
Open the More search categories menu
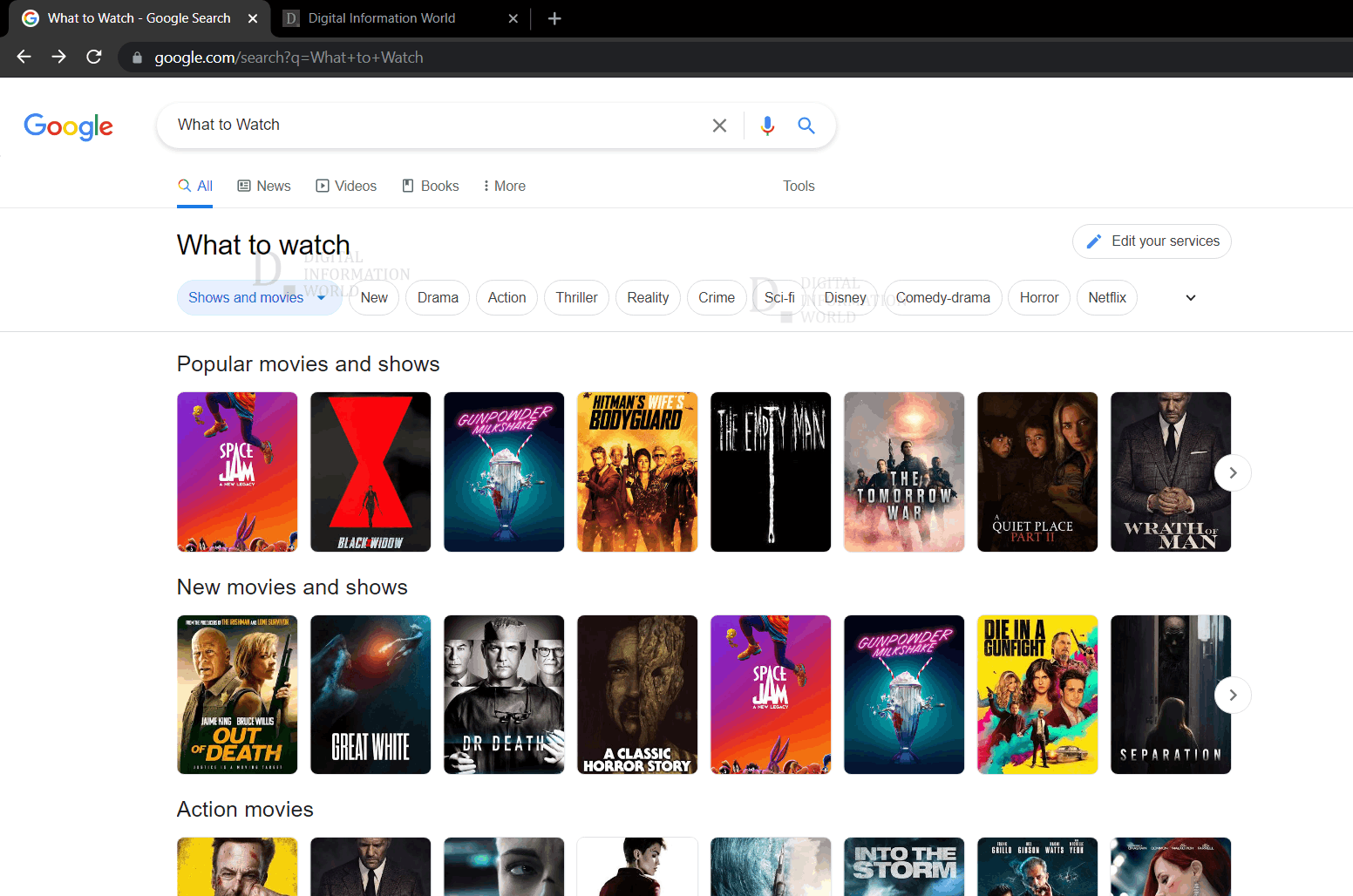(503, 186)
